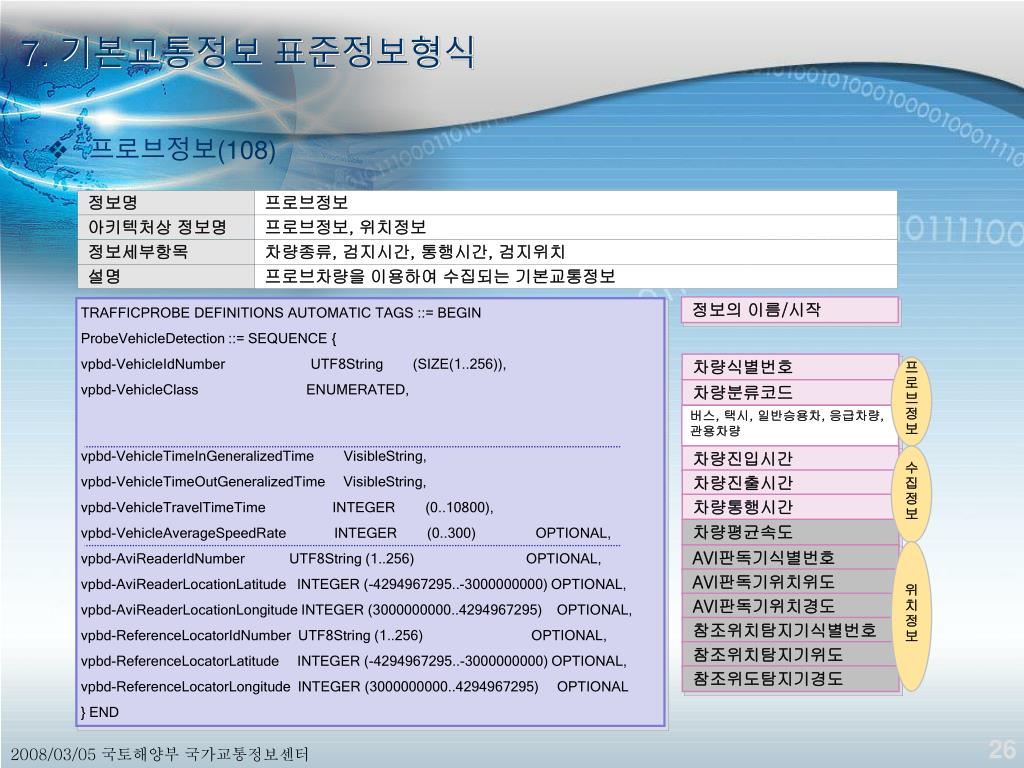Click the 'AVI판독기위치경도' label box
This screenshot has height=768, width=1024.
point(790,606)
